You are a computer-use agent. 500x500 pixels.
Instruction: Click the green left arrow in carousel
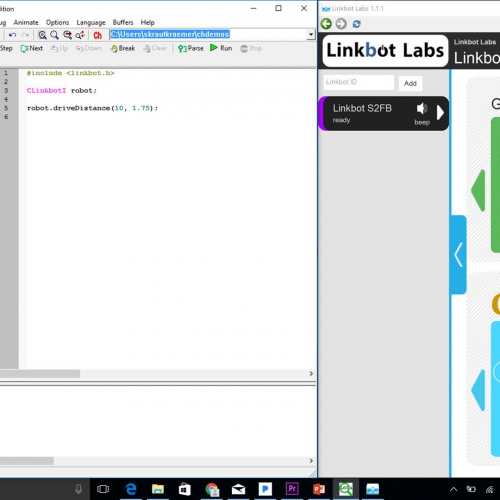tap(478, 190)
